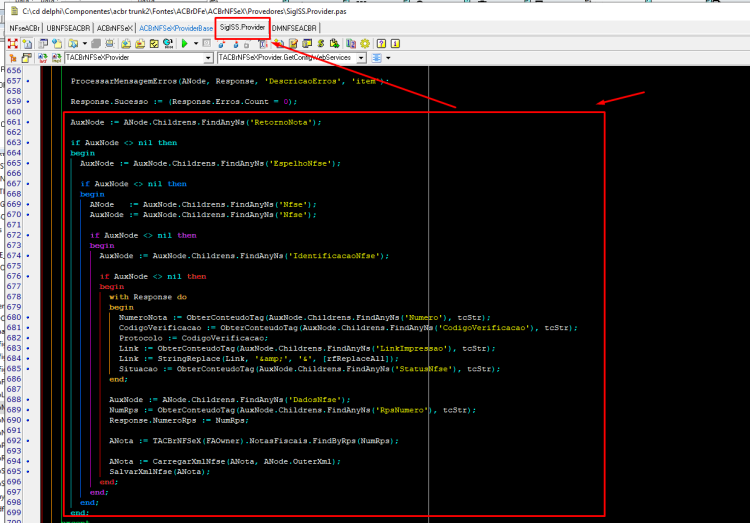Click the yellow question mark help icon
Screen dimensions: 750x523
point(381,44)
